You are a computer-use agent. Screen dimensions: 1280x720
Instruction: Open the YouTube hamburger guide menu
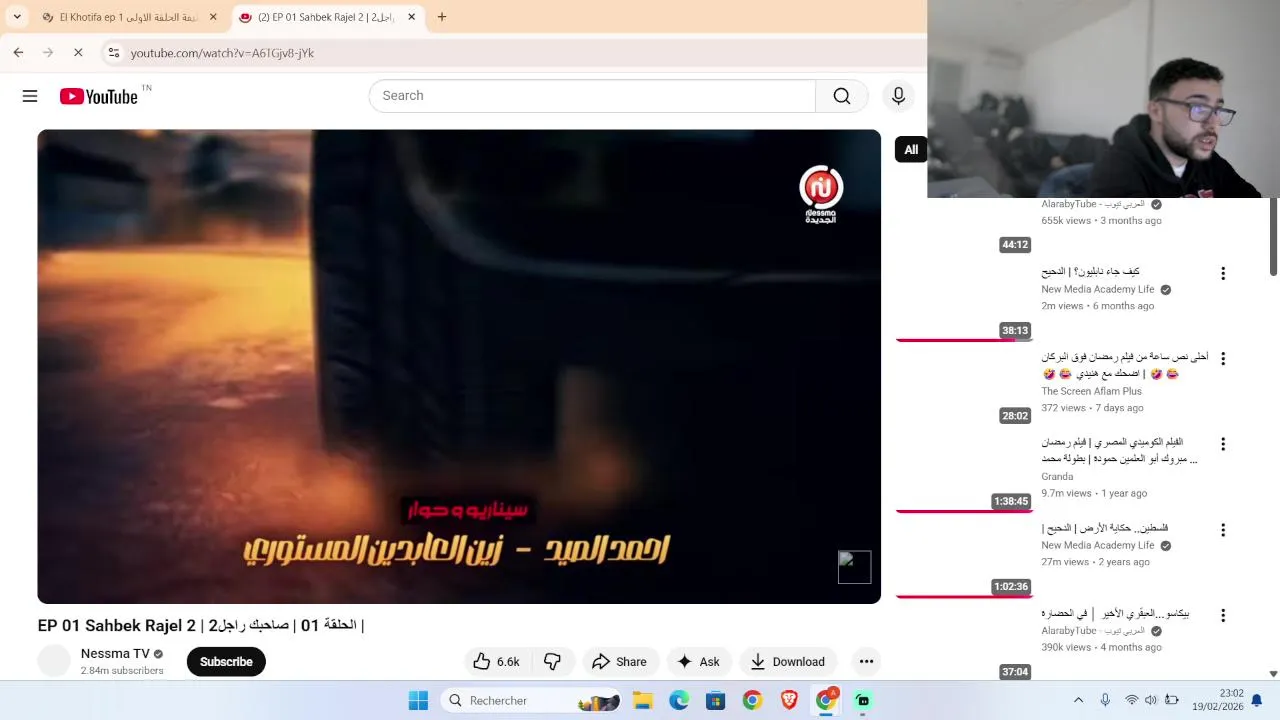point(30,96)
